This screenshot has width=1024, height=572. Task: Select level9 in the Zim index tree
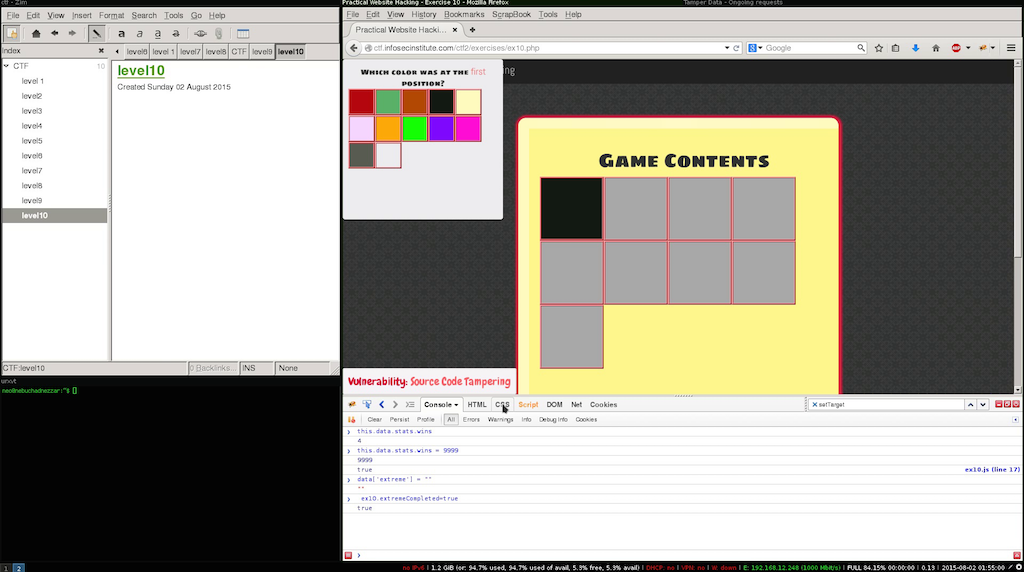pos(31,200)
